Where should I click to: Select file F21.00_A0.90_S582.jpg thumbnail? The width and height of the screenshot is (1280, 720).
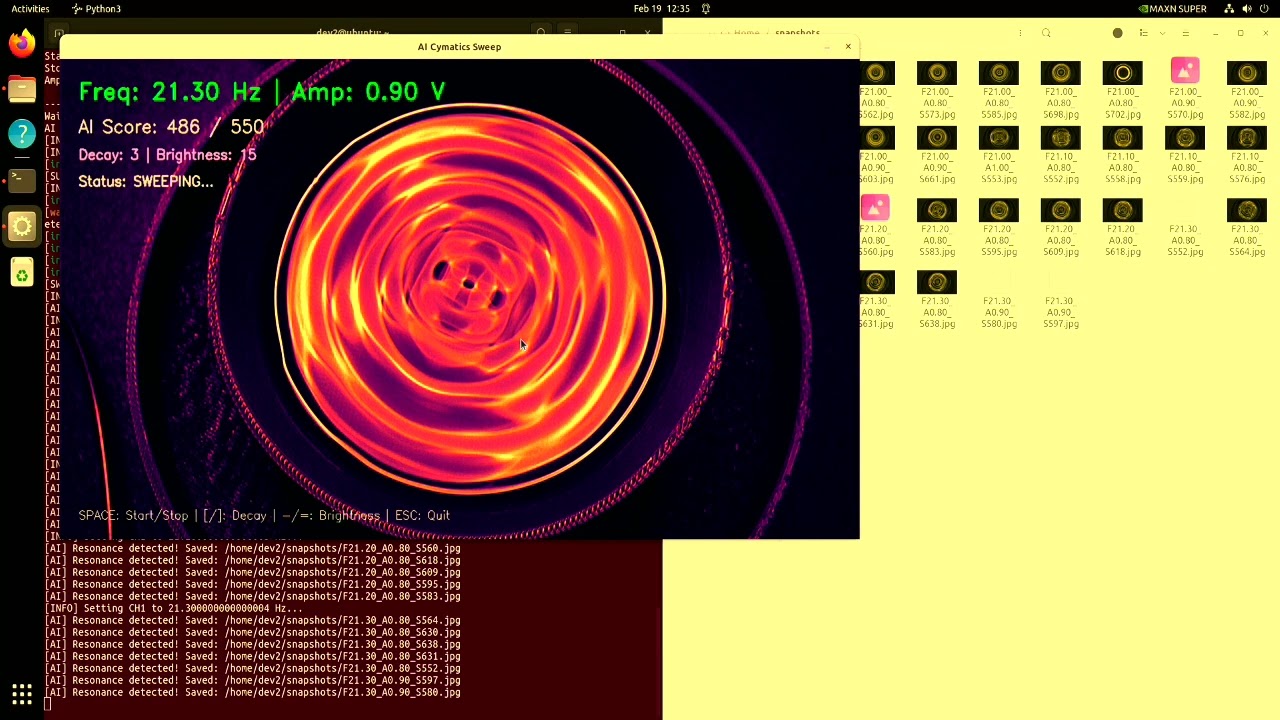pyautogui.click(x=1246, y=73)
